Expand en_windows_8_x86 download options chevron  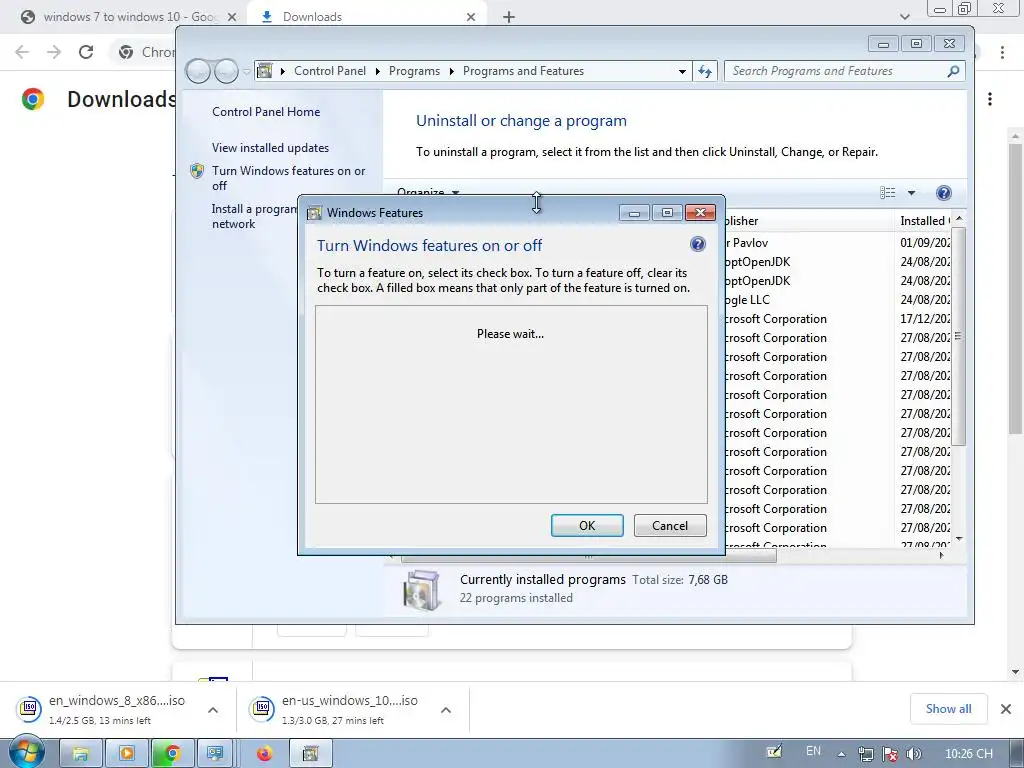[213, 710]
